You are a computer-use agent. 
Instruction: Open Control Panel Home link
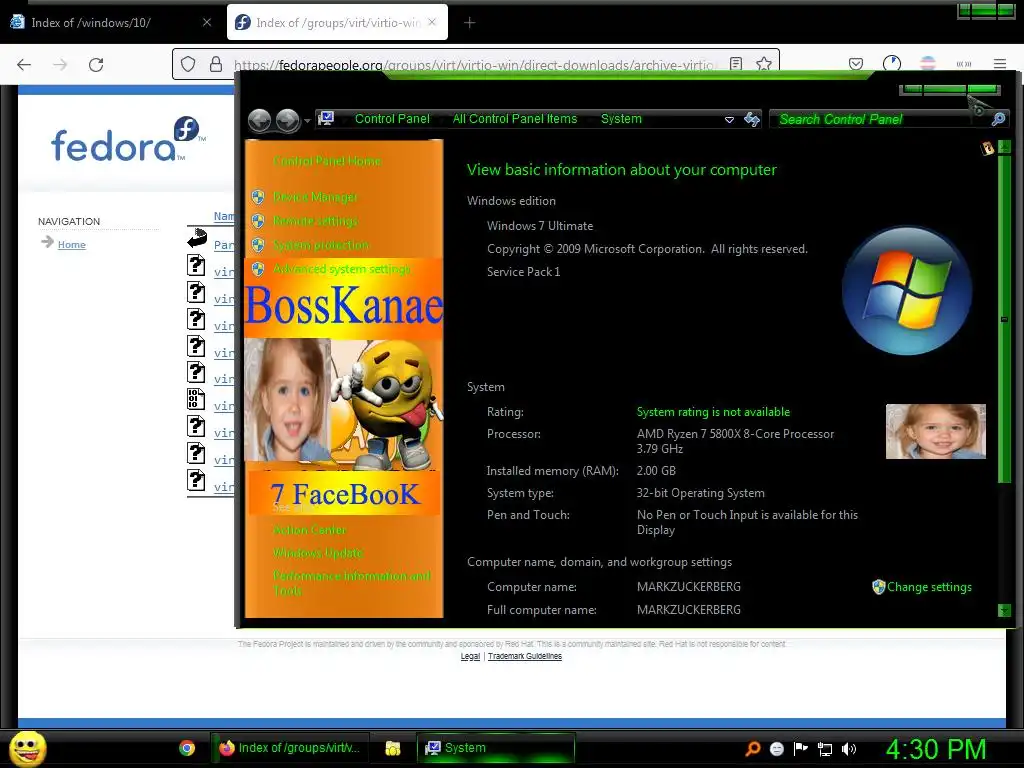tap(327, 161)
